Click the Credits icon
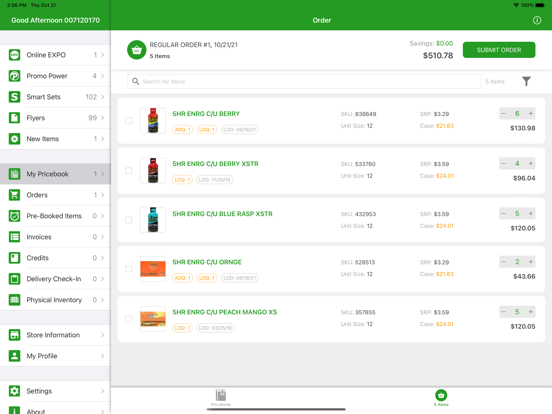 14,258
